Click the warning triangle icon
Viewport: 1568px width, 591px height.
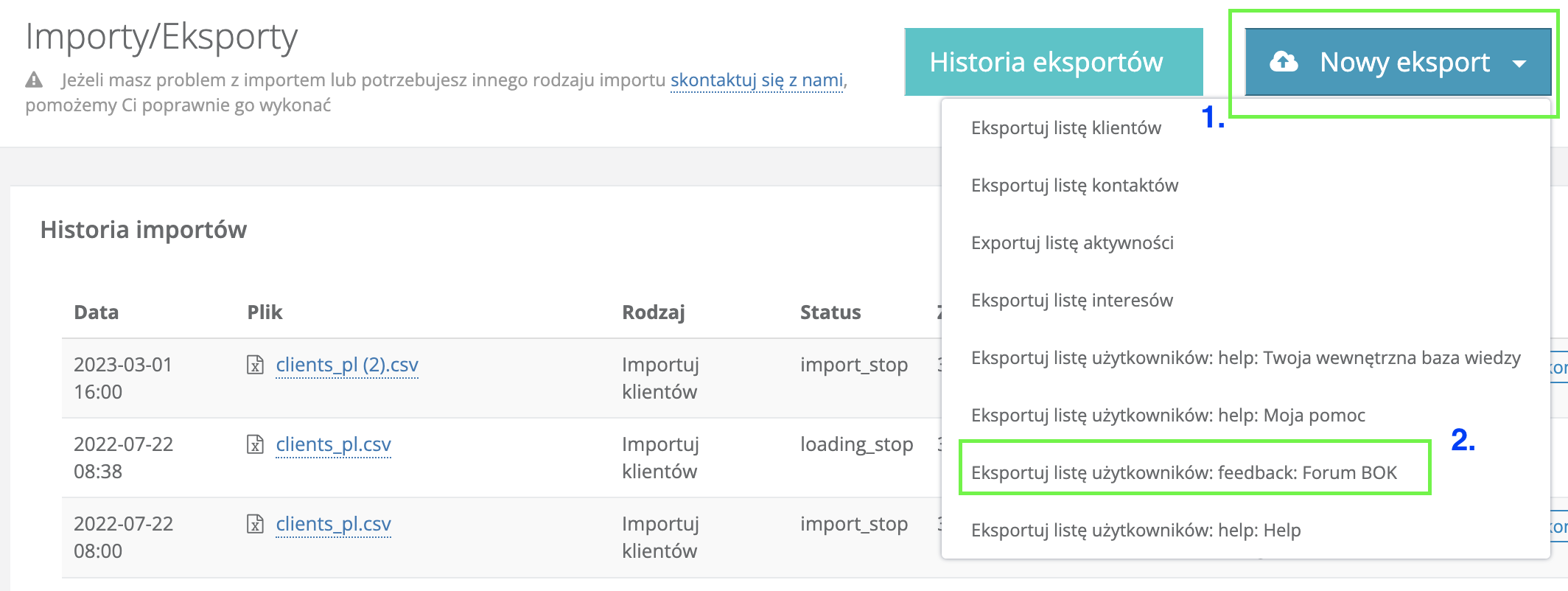point(34,80)
